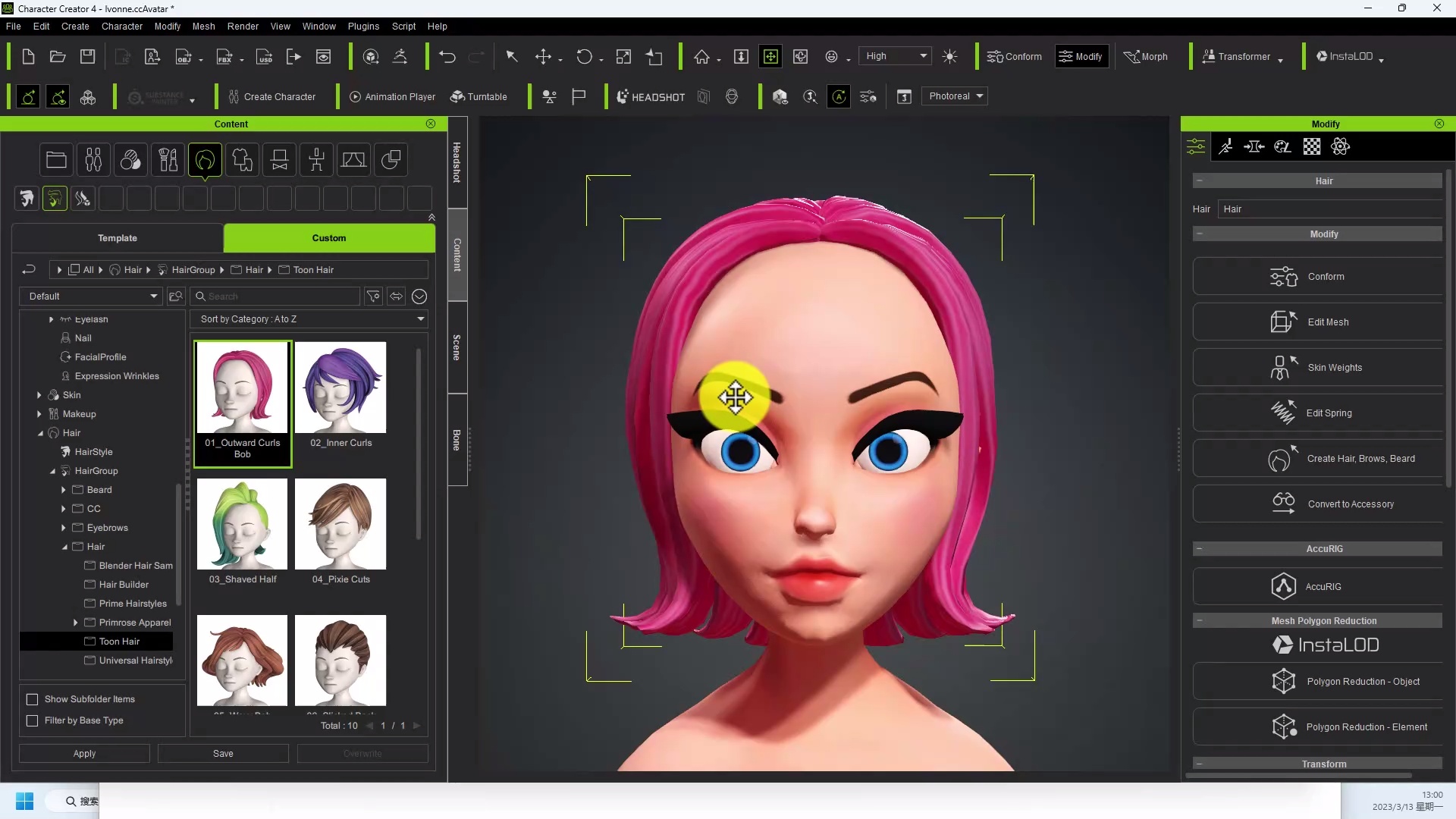This screenshot has height=819, width=1456.
Task: Enable Show Subfolder Items checkbox
Action: pos(33,699)
